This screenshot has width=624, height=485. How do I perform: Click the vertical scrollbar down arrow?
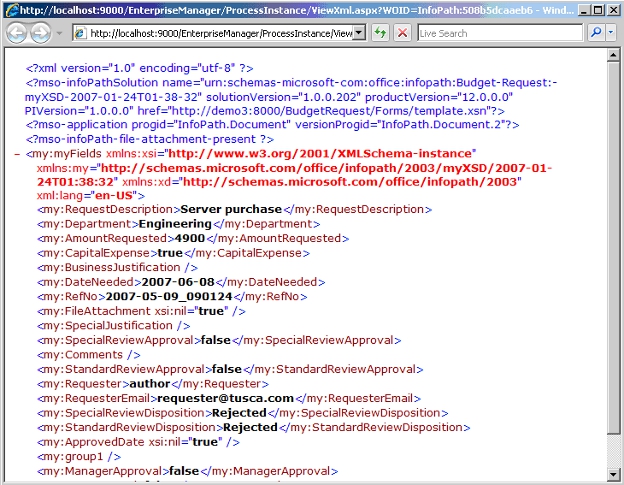coord(615,477)
